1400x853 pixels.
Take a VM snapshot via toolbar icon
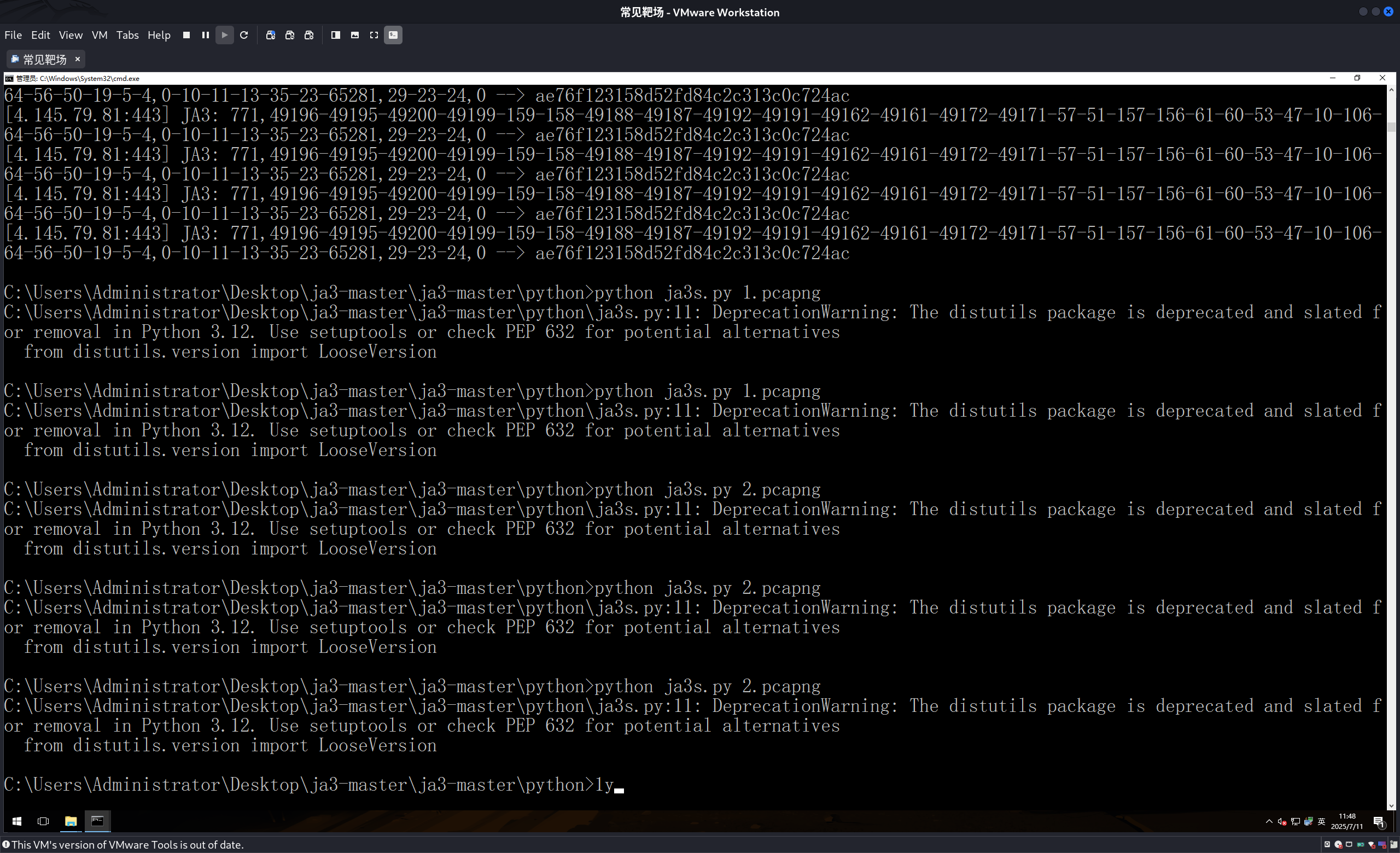pos(271,35)
